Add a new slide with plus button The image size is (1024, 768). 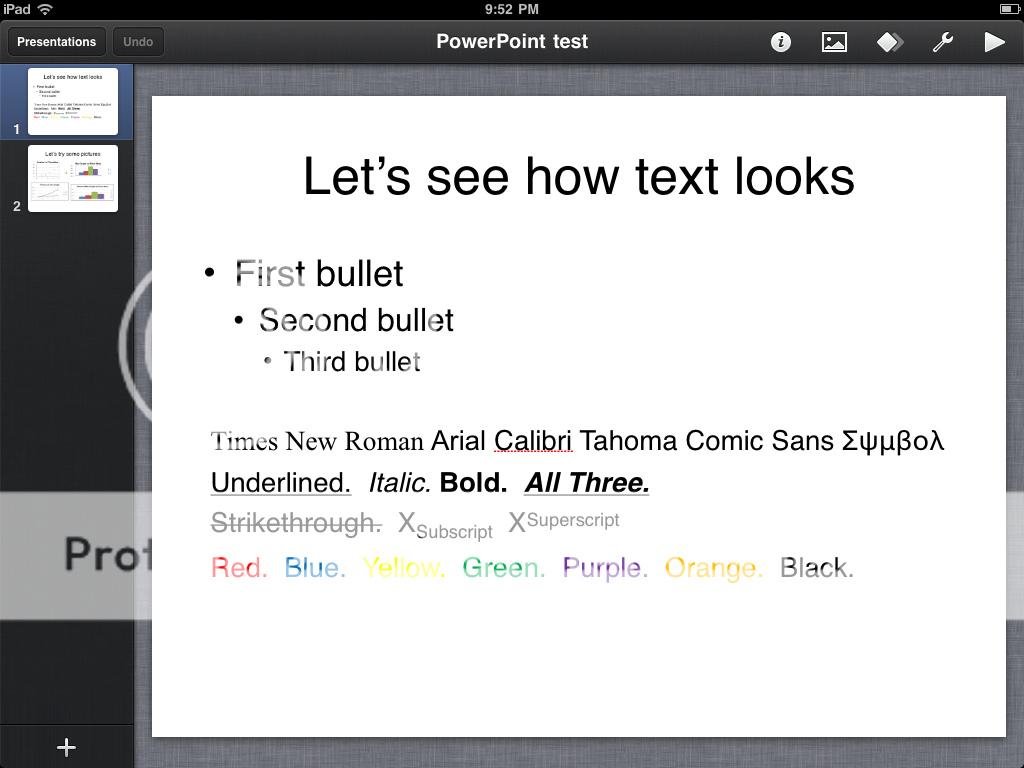tap(66, 747)
